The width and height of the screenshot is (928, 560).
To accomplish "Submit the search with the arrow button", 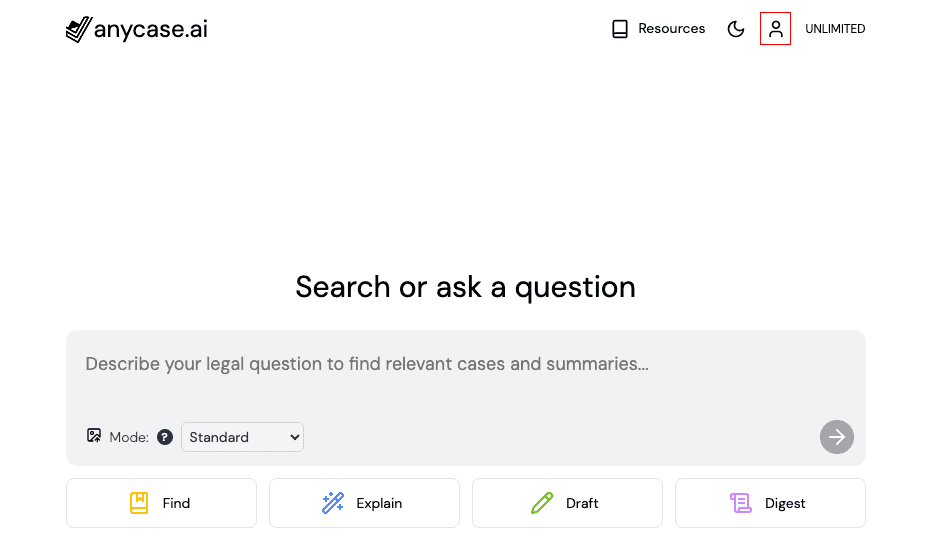I will (x=836, y=437).
